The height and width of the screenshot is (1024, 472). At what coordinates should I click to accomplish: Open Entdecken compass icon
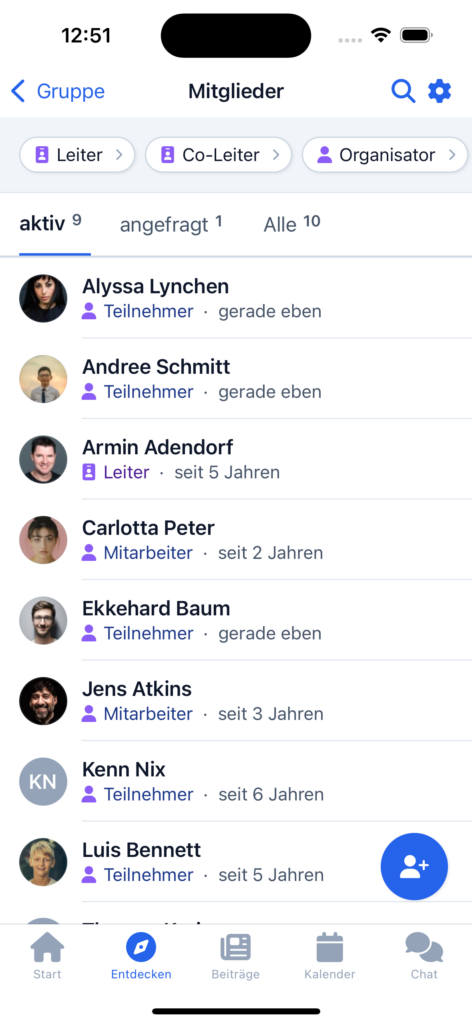[141, 947]
